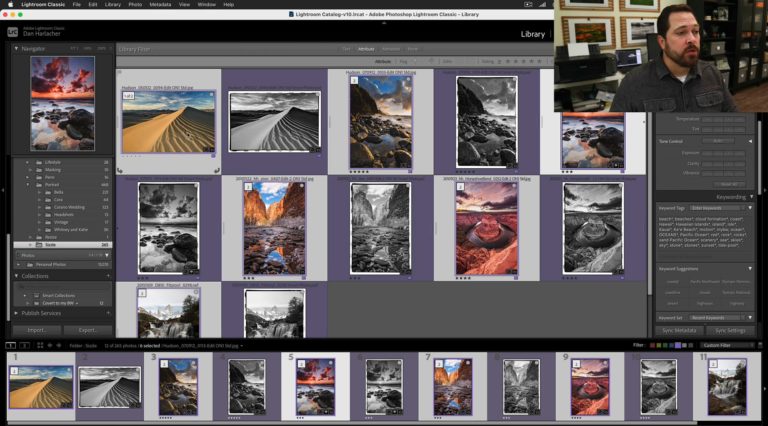The image size is (768, 426).
Task: Rotate dune photo clockwise arrow
Action: point(216,170)
